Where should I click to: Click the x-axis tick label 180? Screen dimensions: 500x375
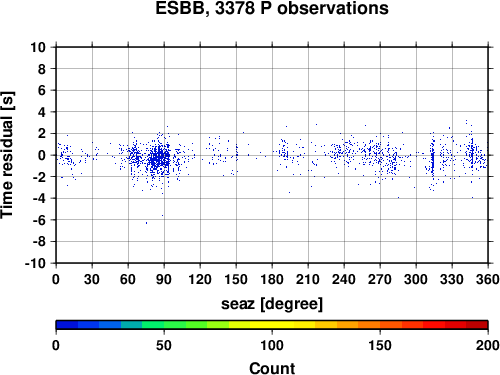(x=272, y=279)
